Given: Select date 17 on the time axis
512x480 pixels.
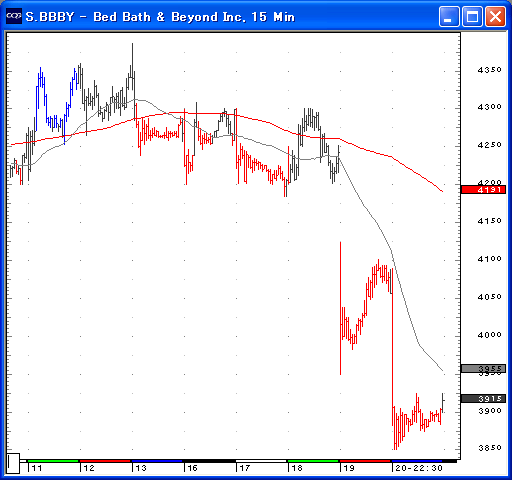Looking at the screenshot, I should [x=245, y=468].
